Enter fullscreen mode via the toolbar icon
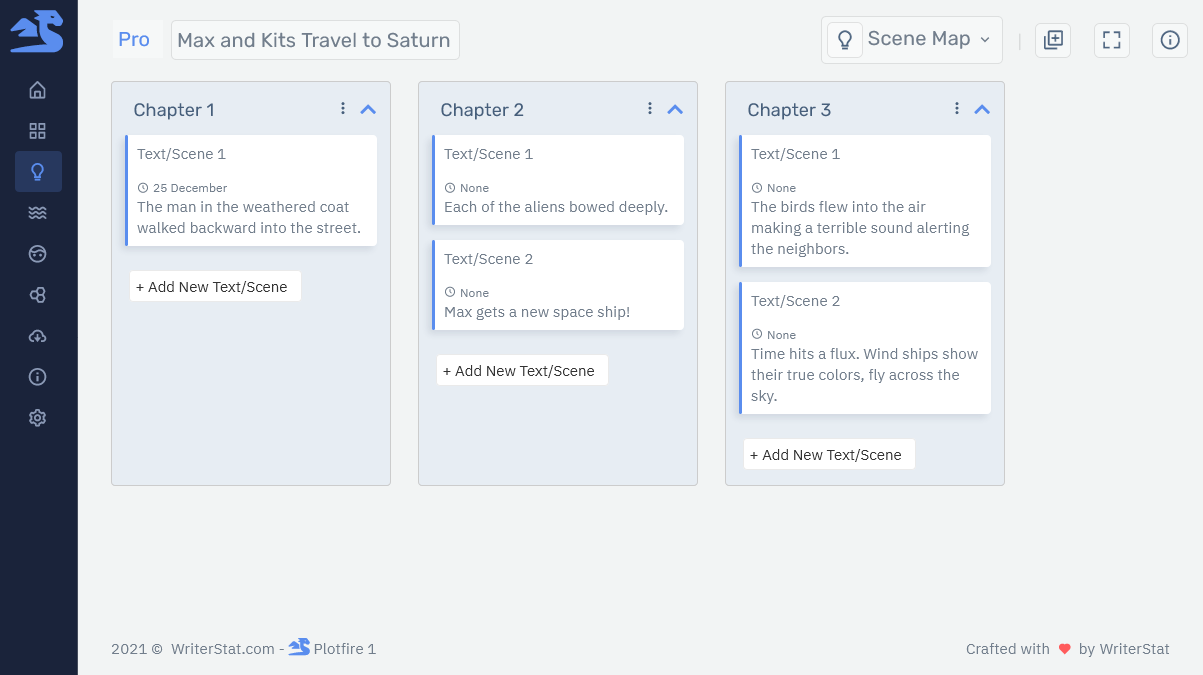The width and height of the screenshot is (1203, 675). (1111, 40)
